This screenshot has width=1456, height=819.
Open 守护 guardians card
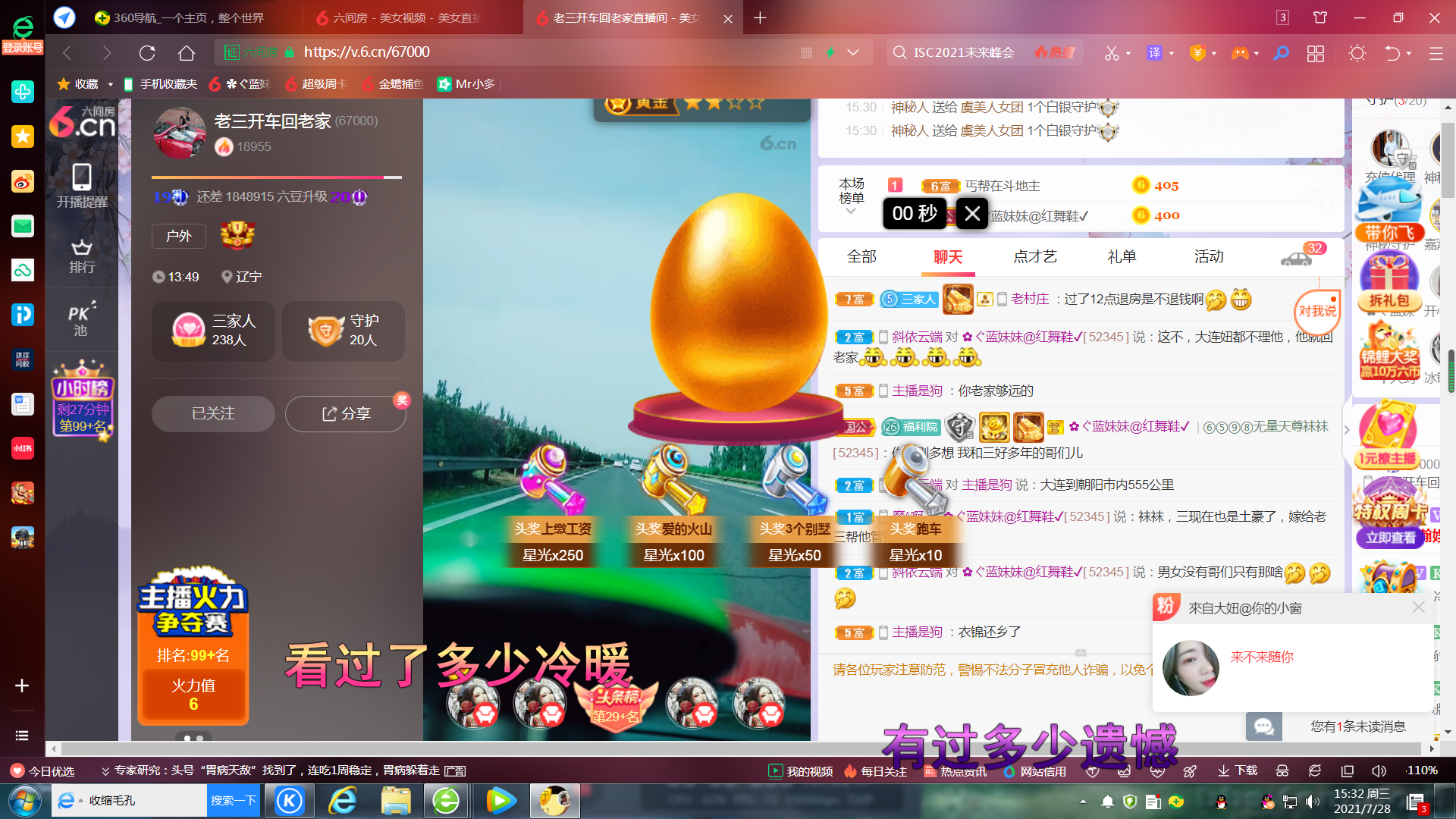(344, 331)
